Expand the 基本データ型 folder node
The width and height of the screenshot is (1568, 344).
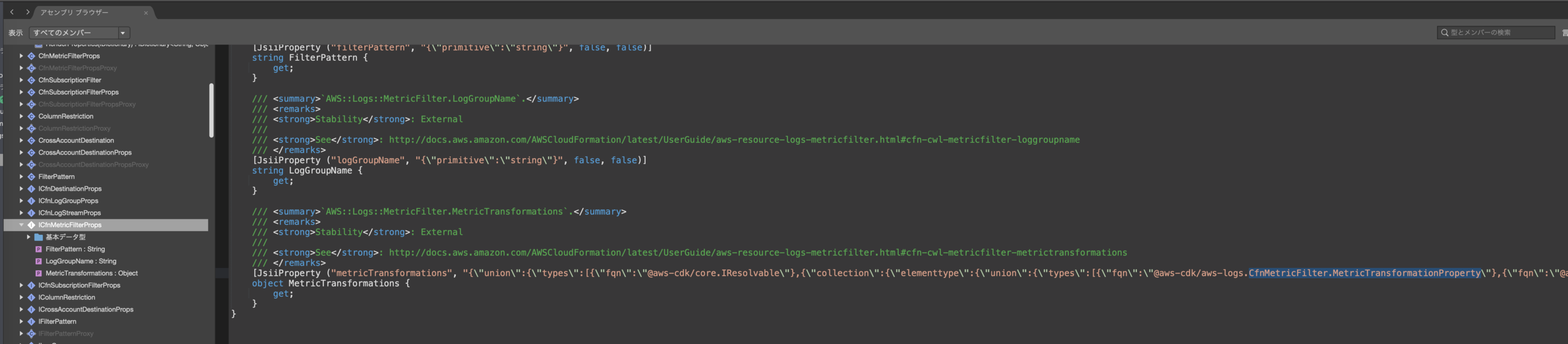point(28,237)
